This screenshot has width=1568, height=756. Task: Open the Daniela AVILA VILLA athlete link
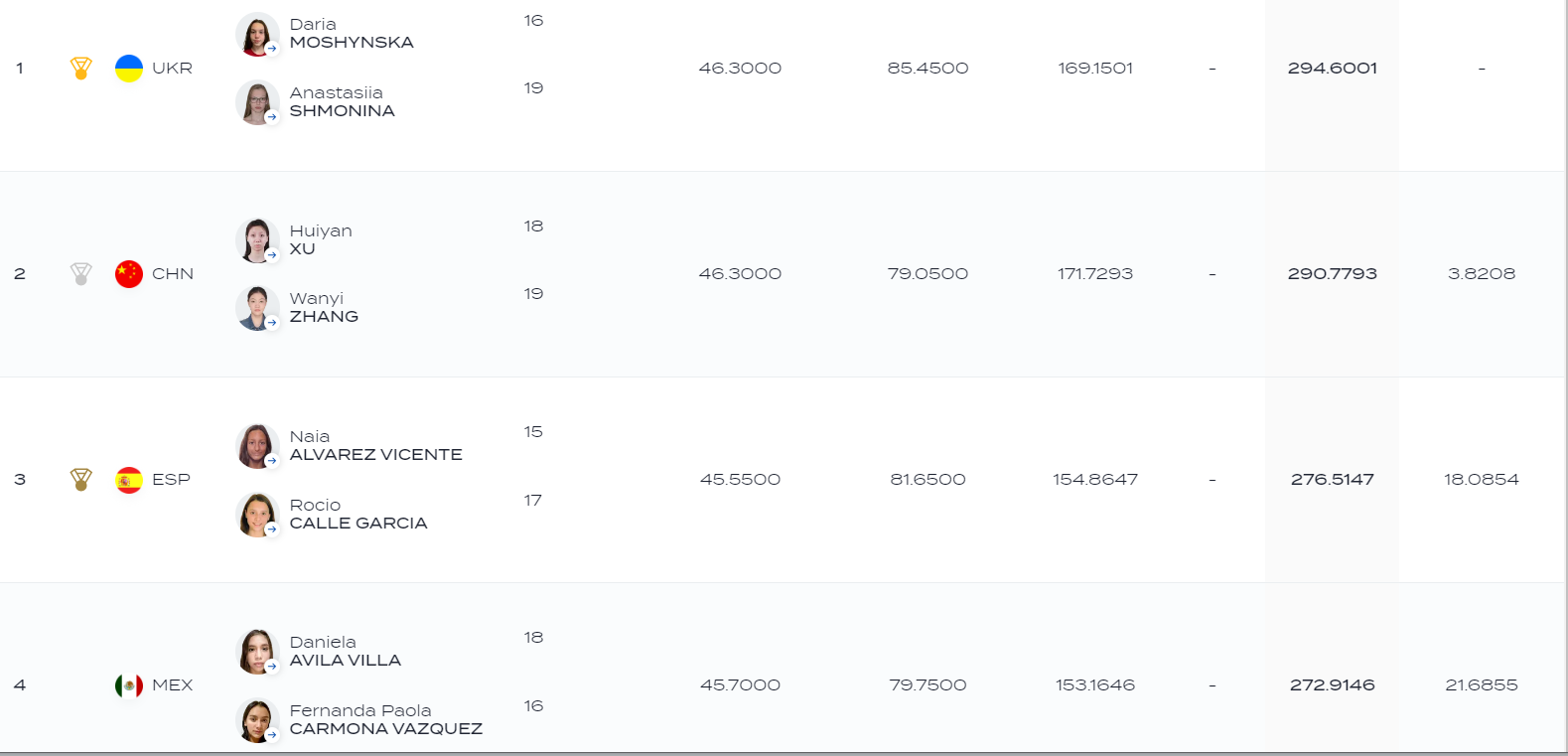tap(346, 652)
